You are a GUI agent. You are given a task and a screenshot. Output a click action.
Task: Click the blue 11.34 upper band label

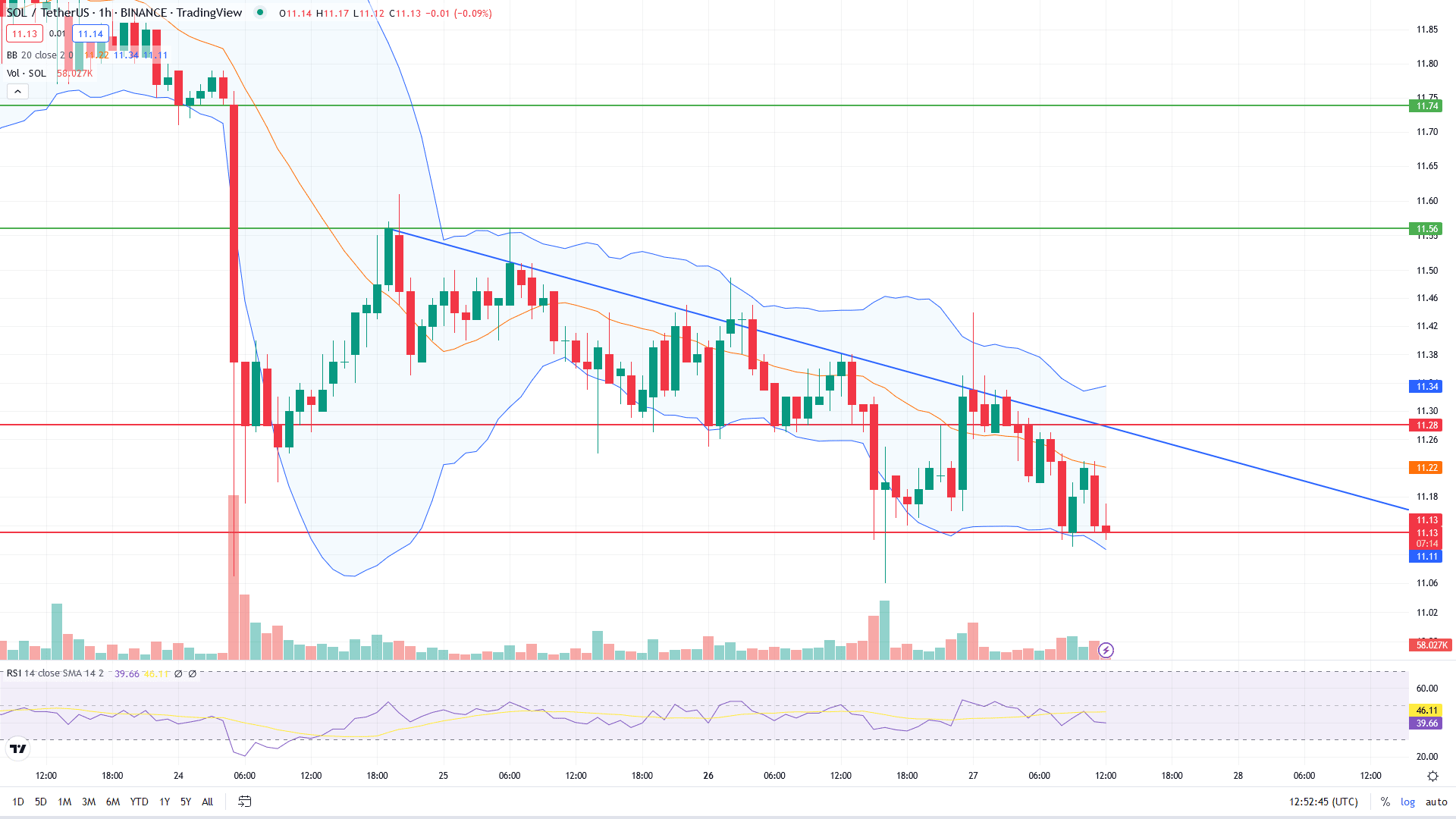(x=1426, y=387)
